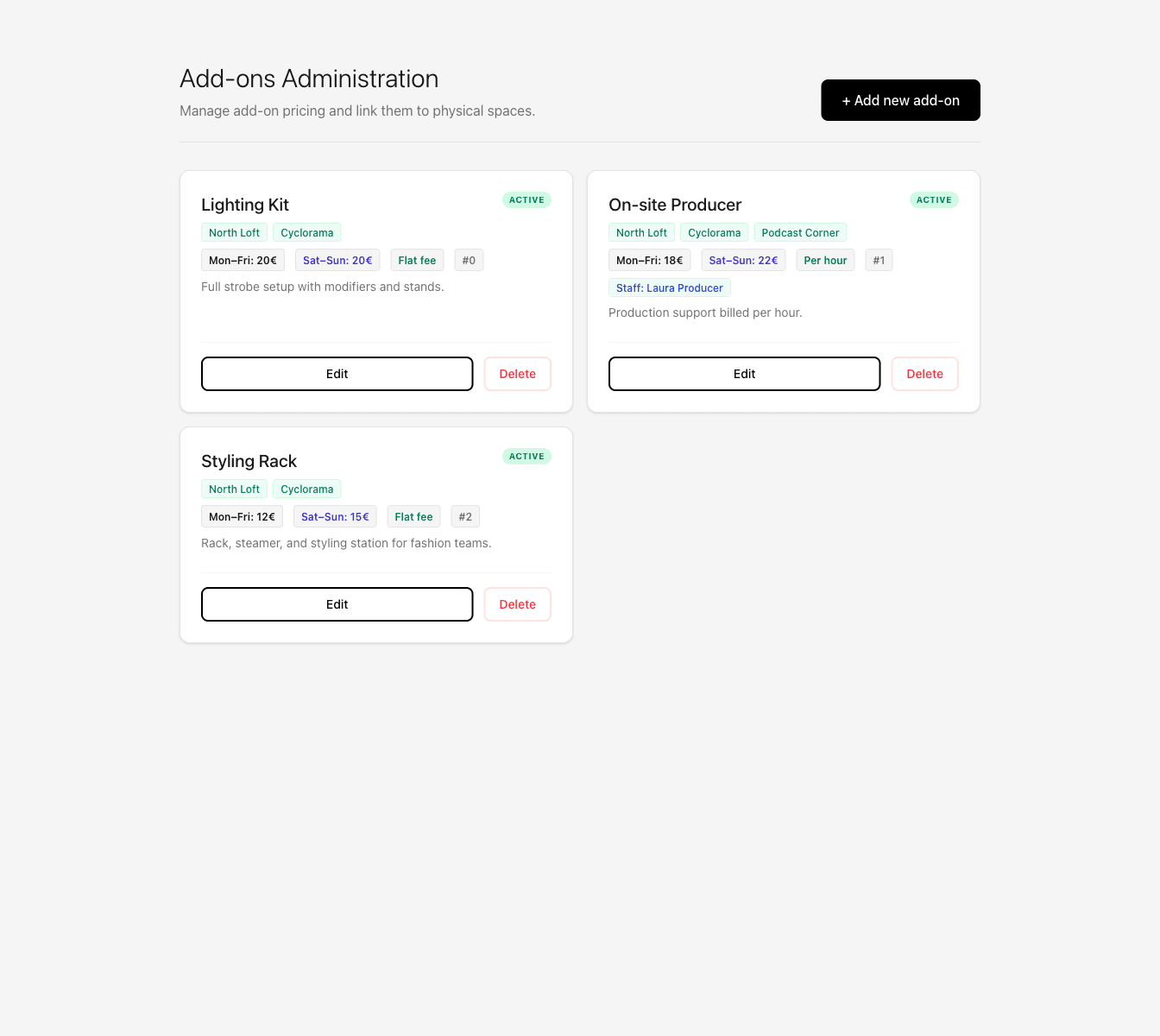Select the North Loft tag on Lighting Kit
This screenshot has height=1036, width=1160.
tap(234, 232)
